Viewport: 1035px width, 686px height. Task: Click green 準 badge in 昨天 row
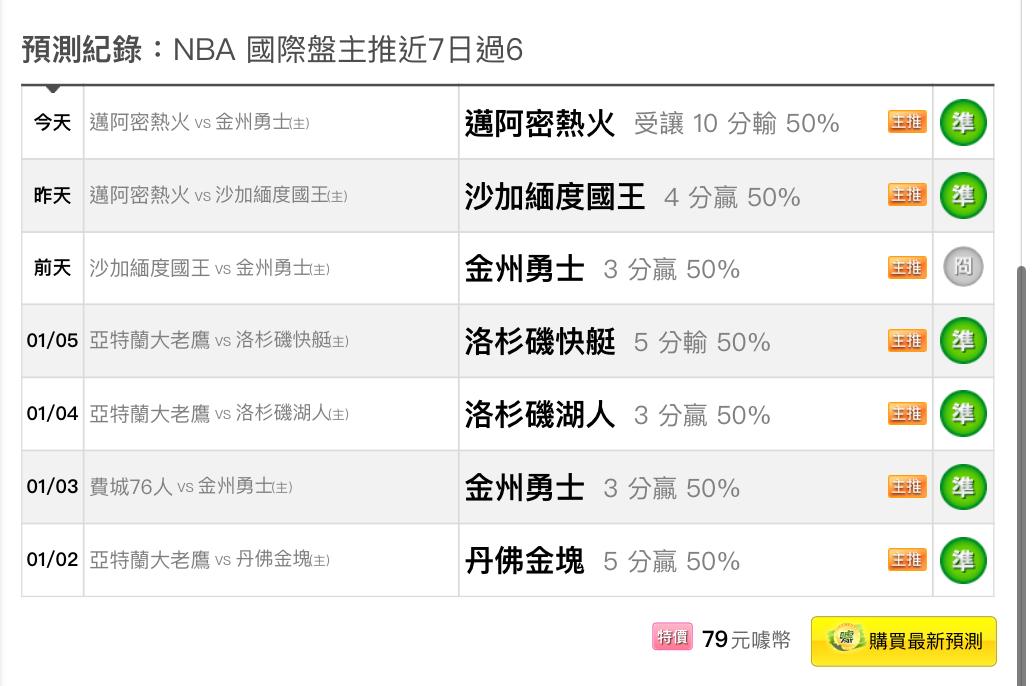(x=963, y=195)
